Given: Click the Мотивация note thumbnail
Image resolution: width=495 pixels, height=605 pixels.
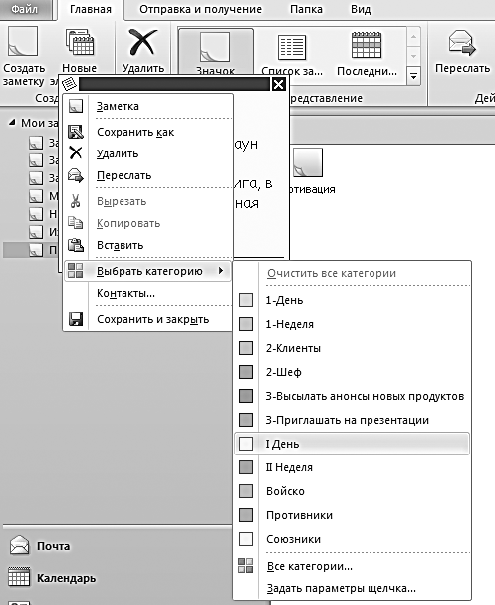Looking at the screenshot, I should [x=308, y=163].
